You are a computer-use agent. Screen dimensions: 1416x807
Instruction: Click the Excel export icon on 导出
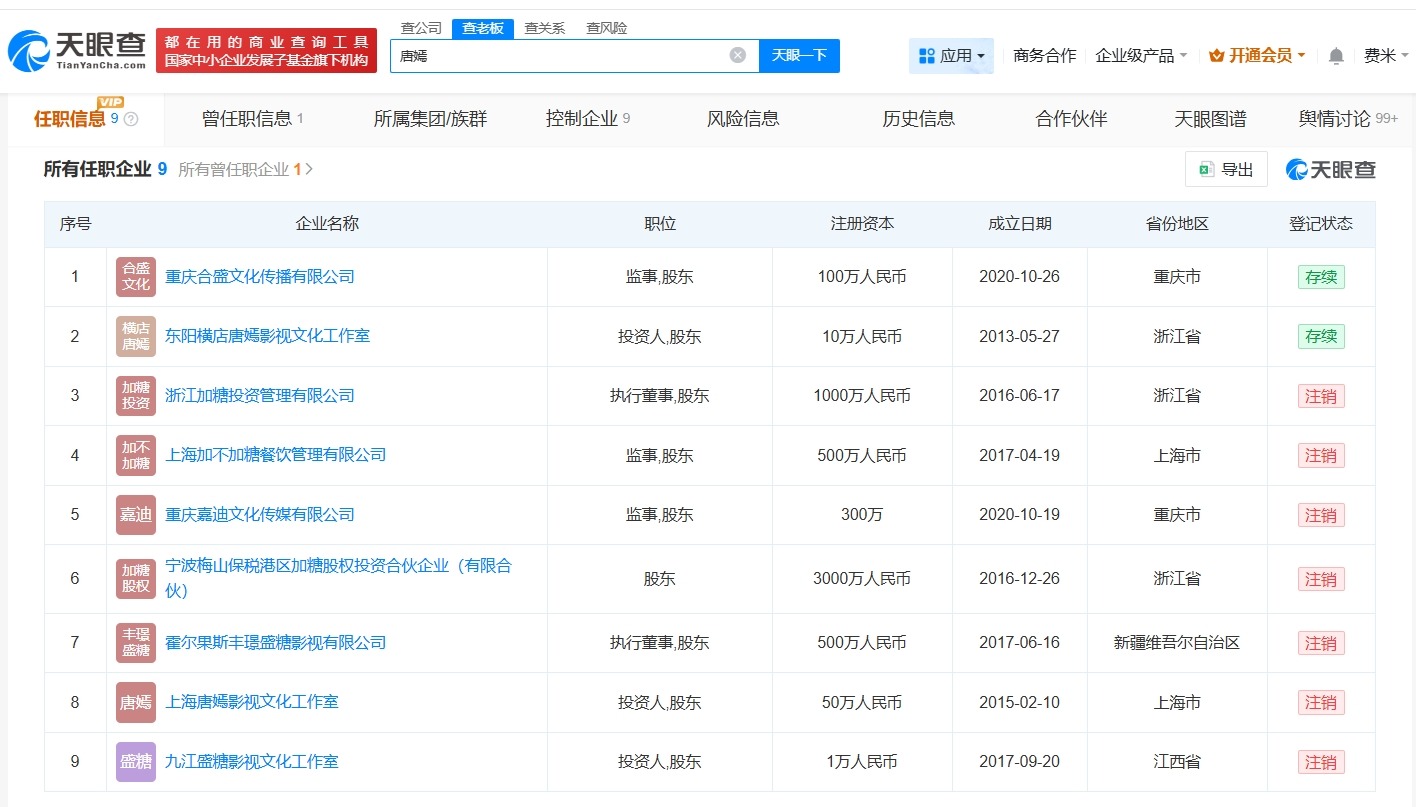pyautogui.click(x=1205, y=169)
